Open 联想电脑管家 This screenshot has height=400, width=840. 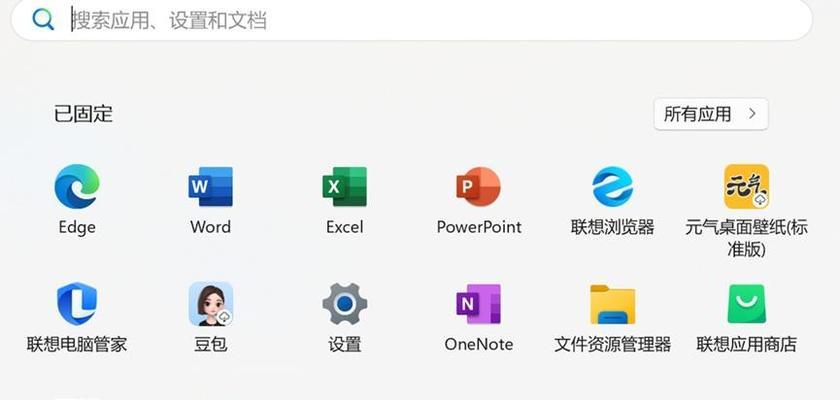(x=77, y=304)
